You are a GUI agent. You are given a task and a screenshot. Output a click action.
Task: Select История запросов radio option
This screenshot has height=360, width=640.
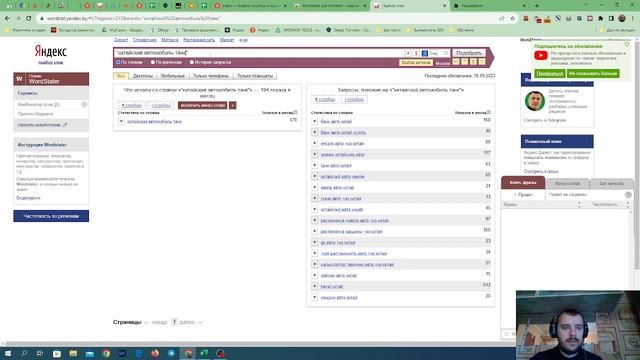click(191, 62)
